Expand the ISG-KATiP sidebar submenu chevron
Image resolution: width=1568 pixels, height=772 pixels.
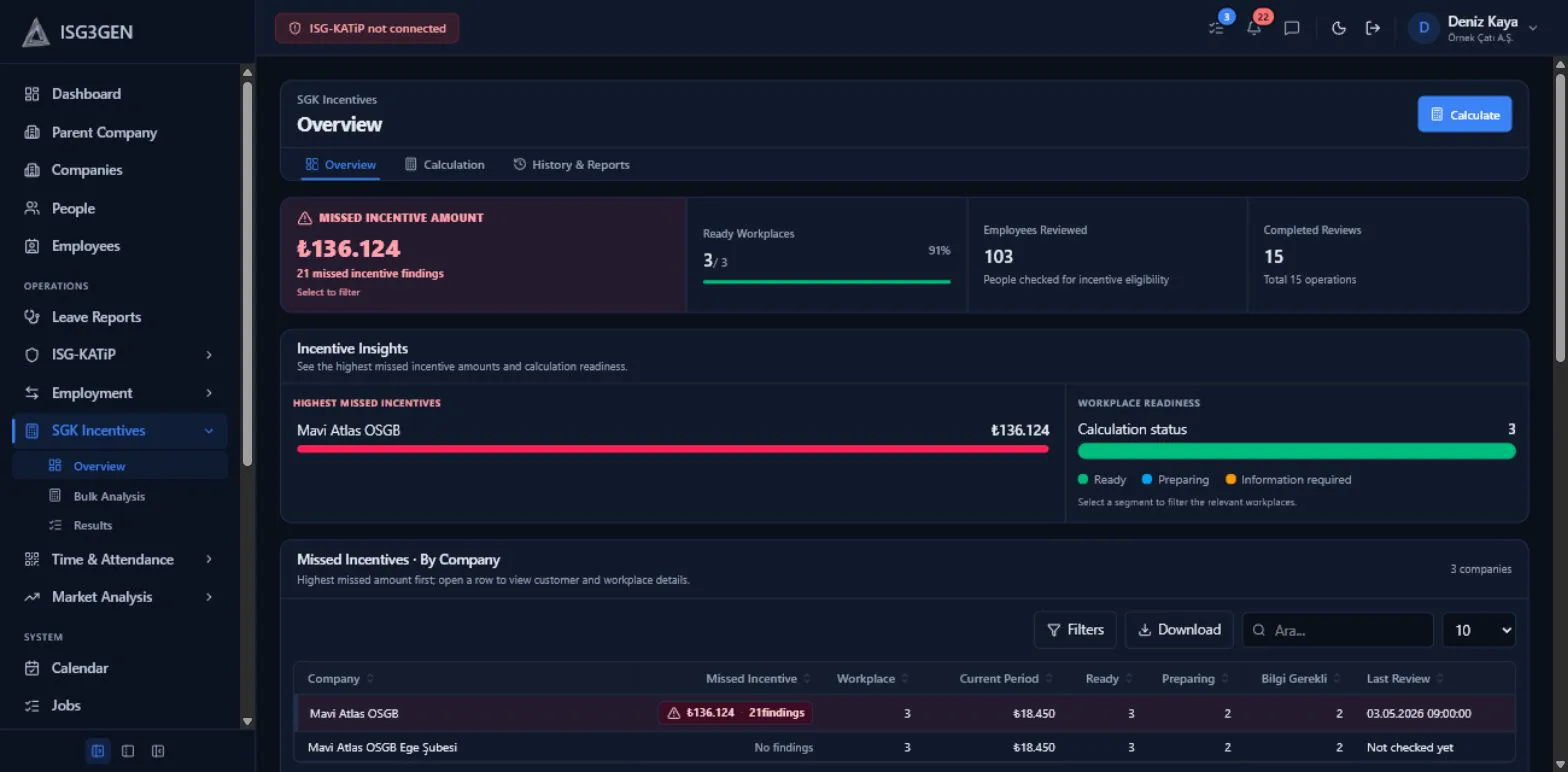(209, 355)
